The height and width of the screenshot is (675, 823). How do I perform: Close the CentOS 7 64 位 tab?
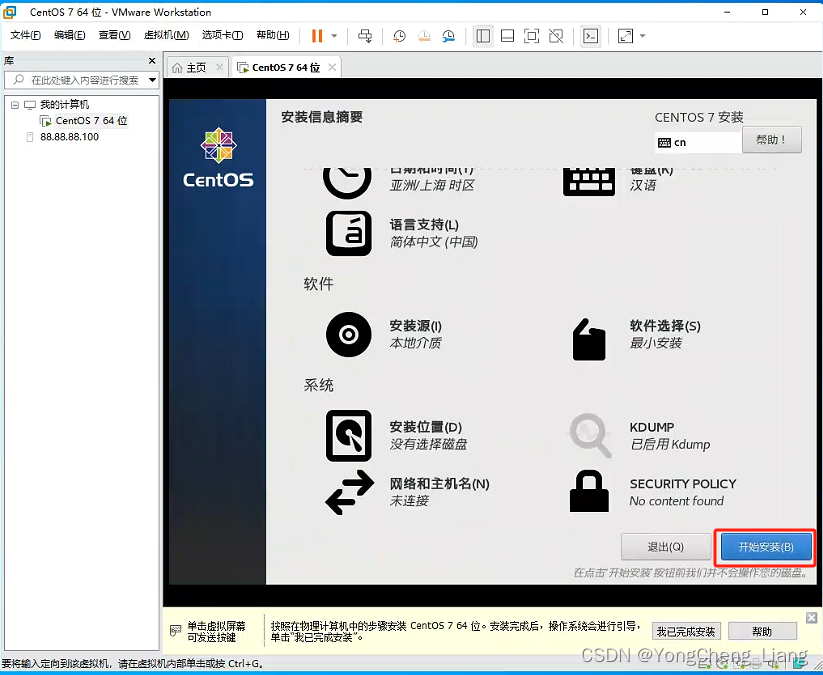(332, 67)
